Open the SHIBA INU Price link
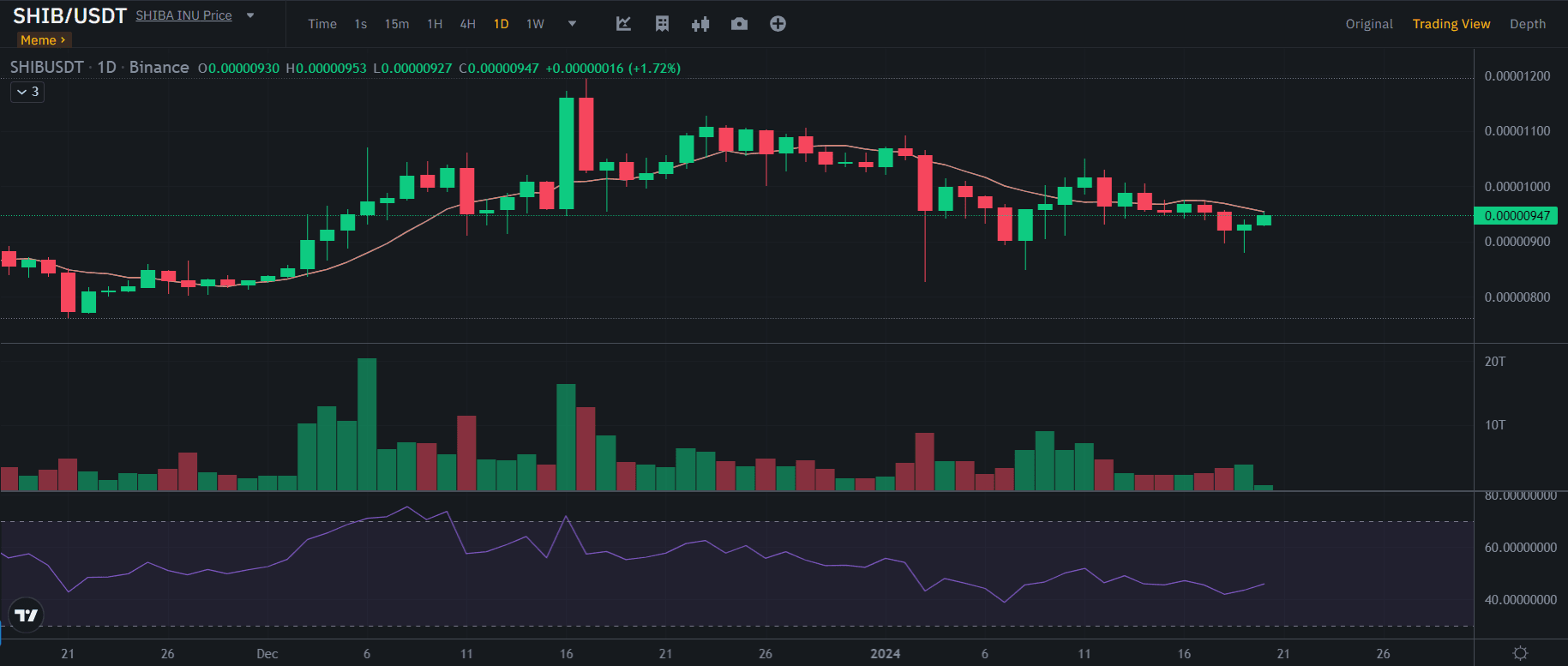Screen dimensions: 1568x666 click(183, 15)
